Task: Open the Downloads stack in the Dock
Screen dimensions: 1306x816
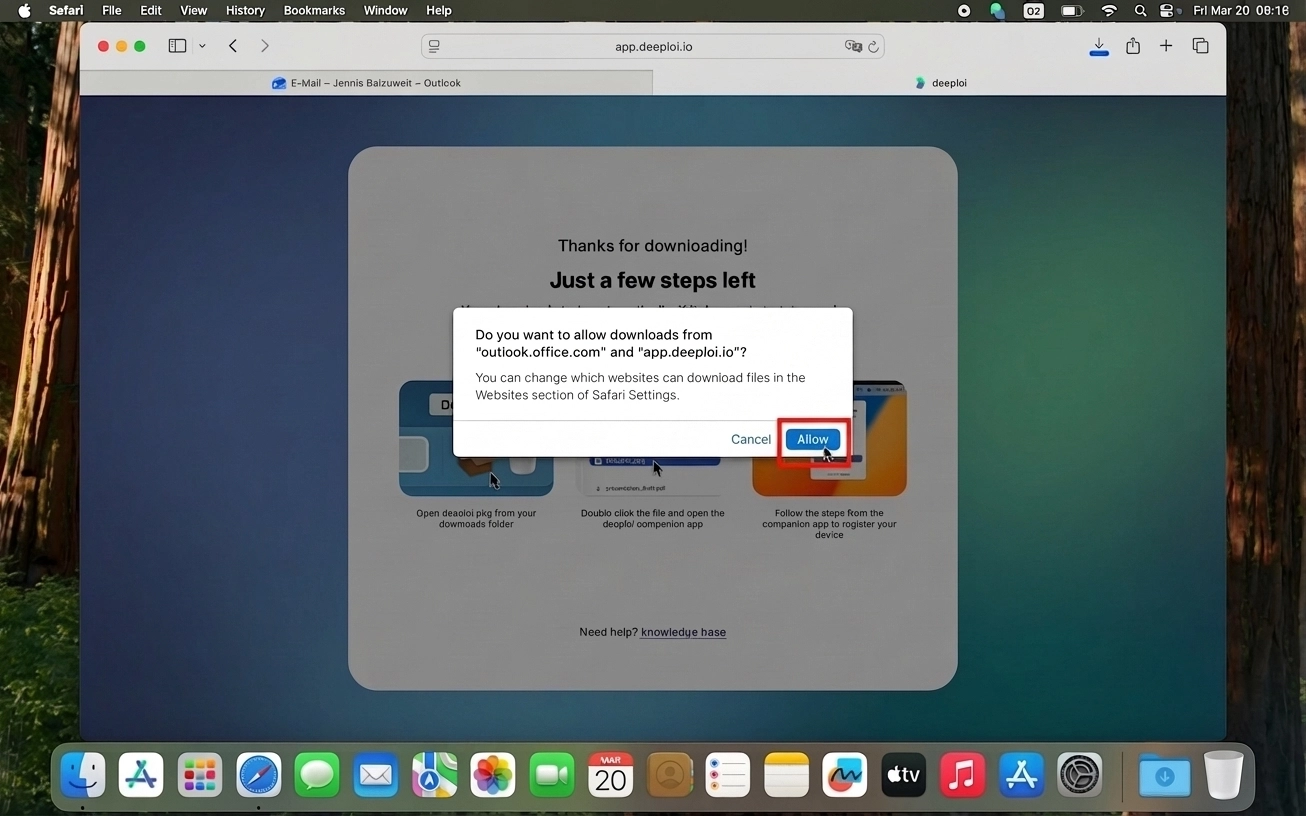Action: coord(1164,775)
